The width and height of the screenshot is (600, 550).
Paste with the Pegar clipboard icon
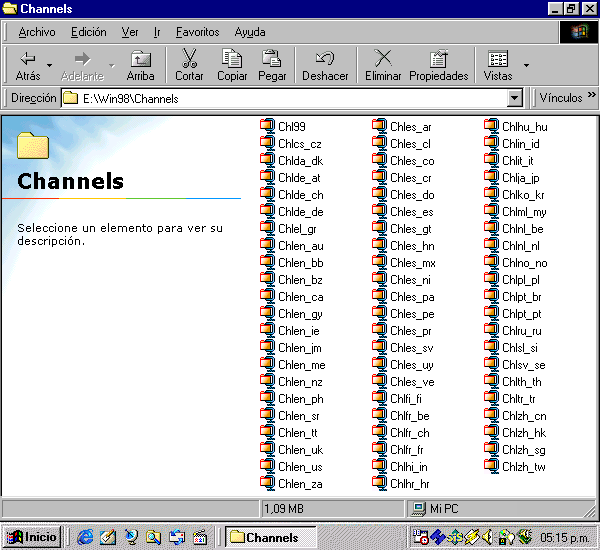(272, 65)
